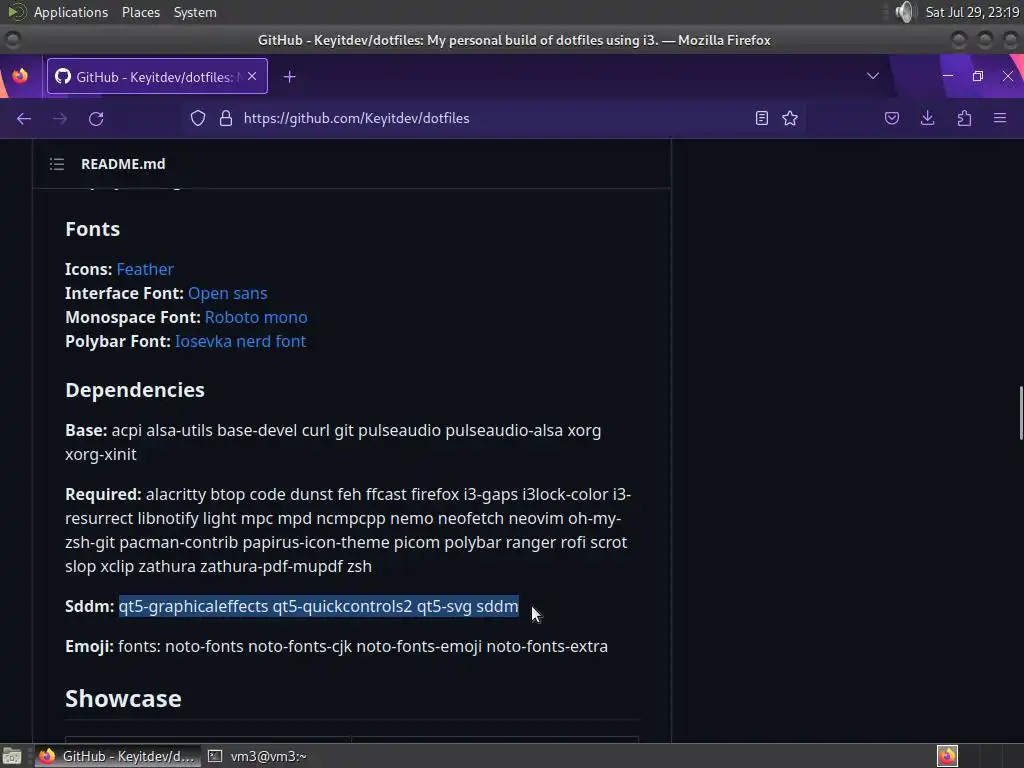Screen dimensions: 1024x768
Task: Click 'noto-fonts-emoji' in the Emoji line
Action: [x=419, y=647]
